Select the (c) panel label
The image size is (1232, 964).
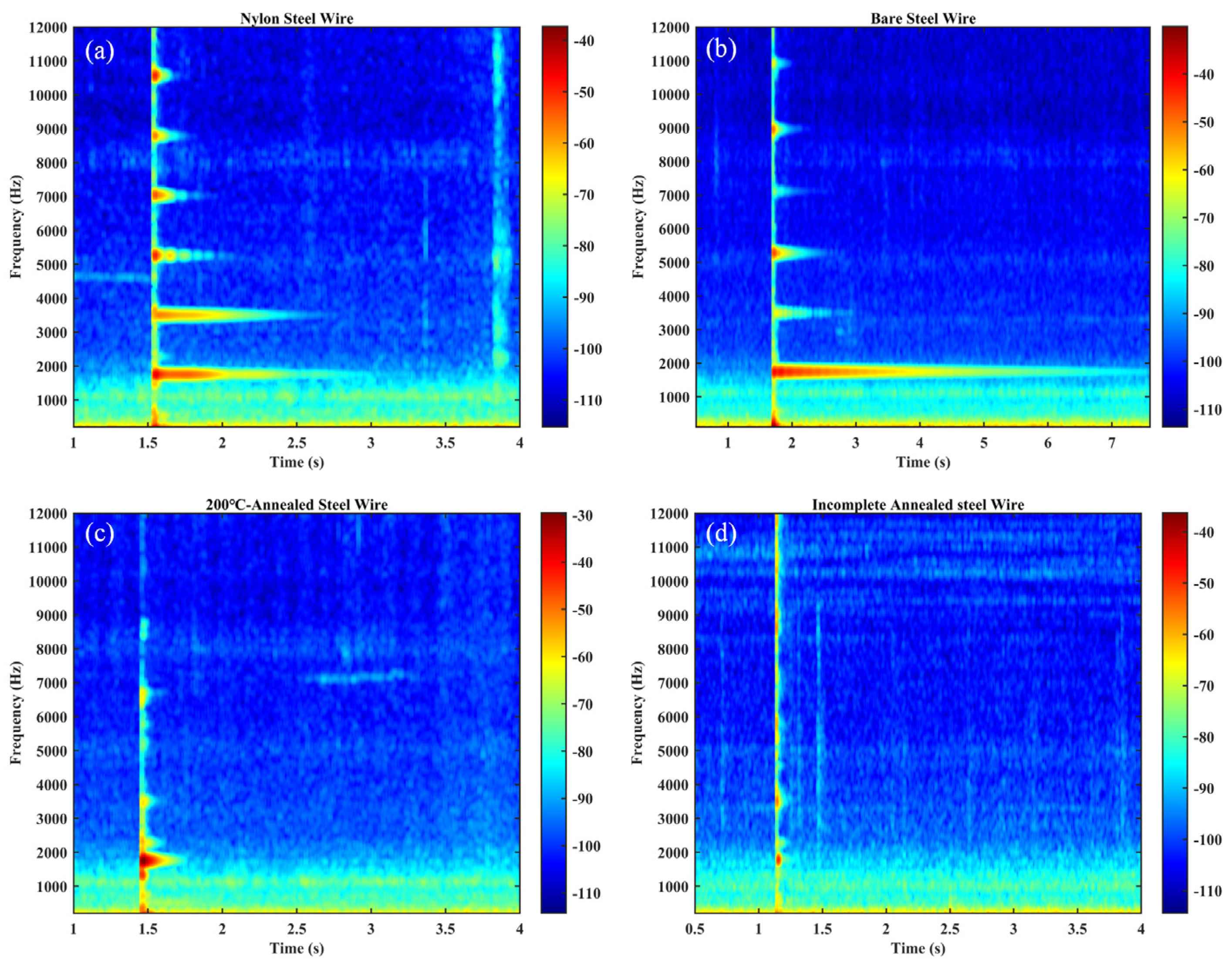point(100,534)
